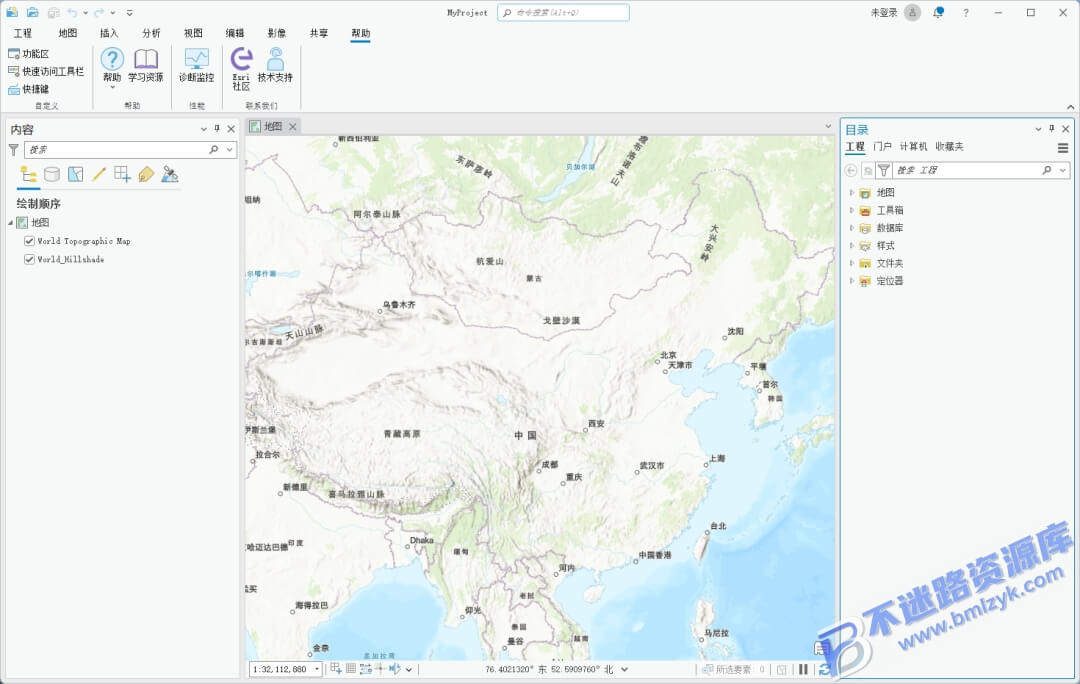Click the question mark help icon in title bar
1080x684 pixels.
tap(966, 13)
